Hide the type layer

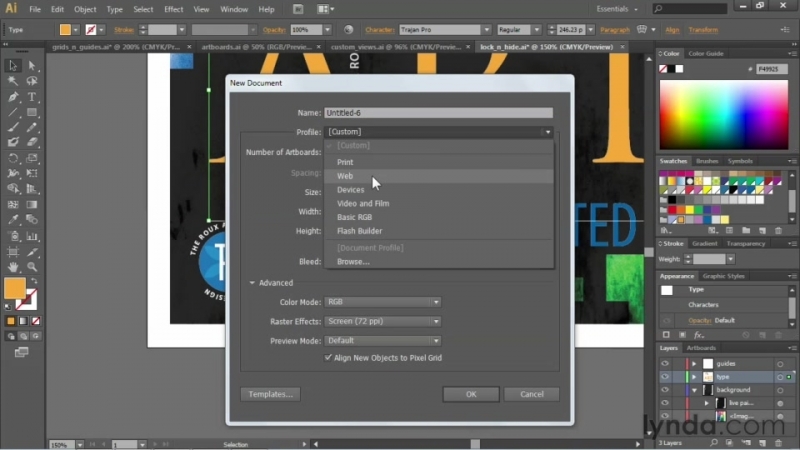pyautogui.click(x=665, y=377)
